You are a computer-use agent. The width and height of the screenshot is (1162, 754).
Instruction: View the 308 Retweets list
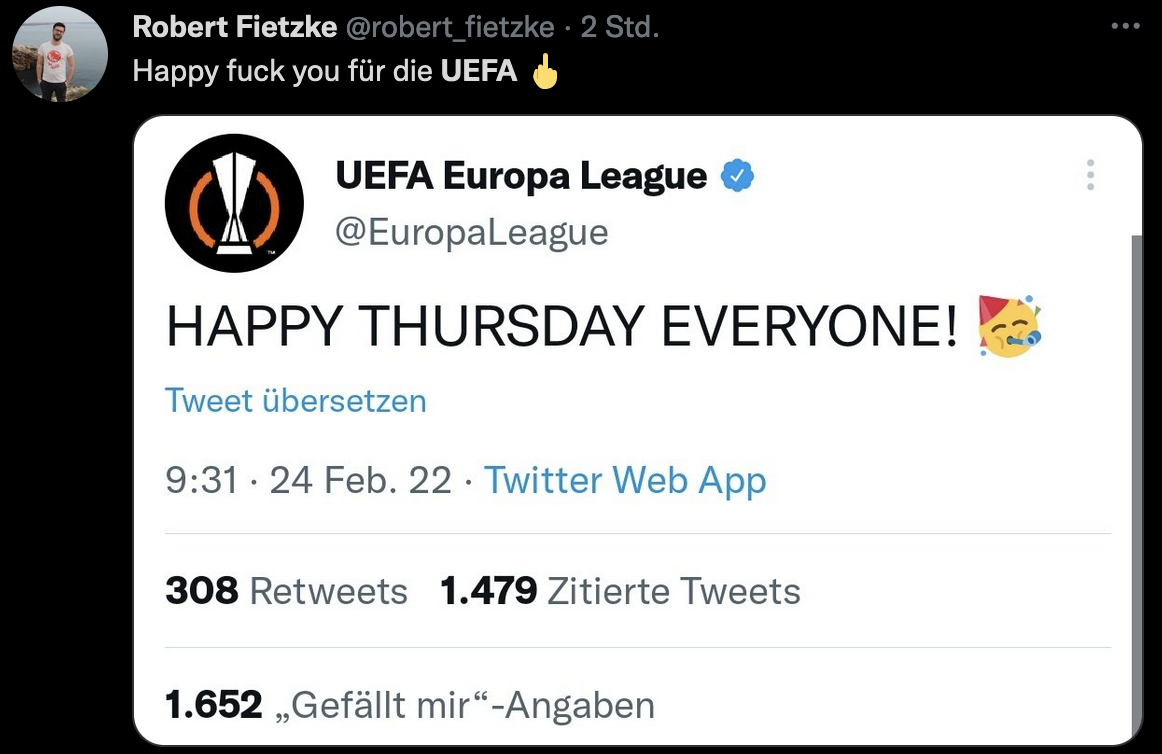click(287, 591)
